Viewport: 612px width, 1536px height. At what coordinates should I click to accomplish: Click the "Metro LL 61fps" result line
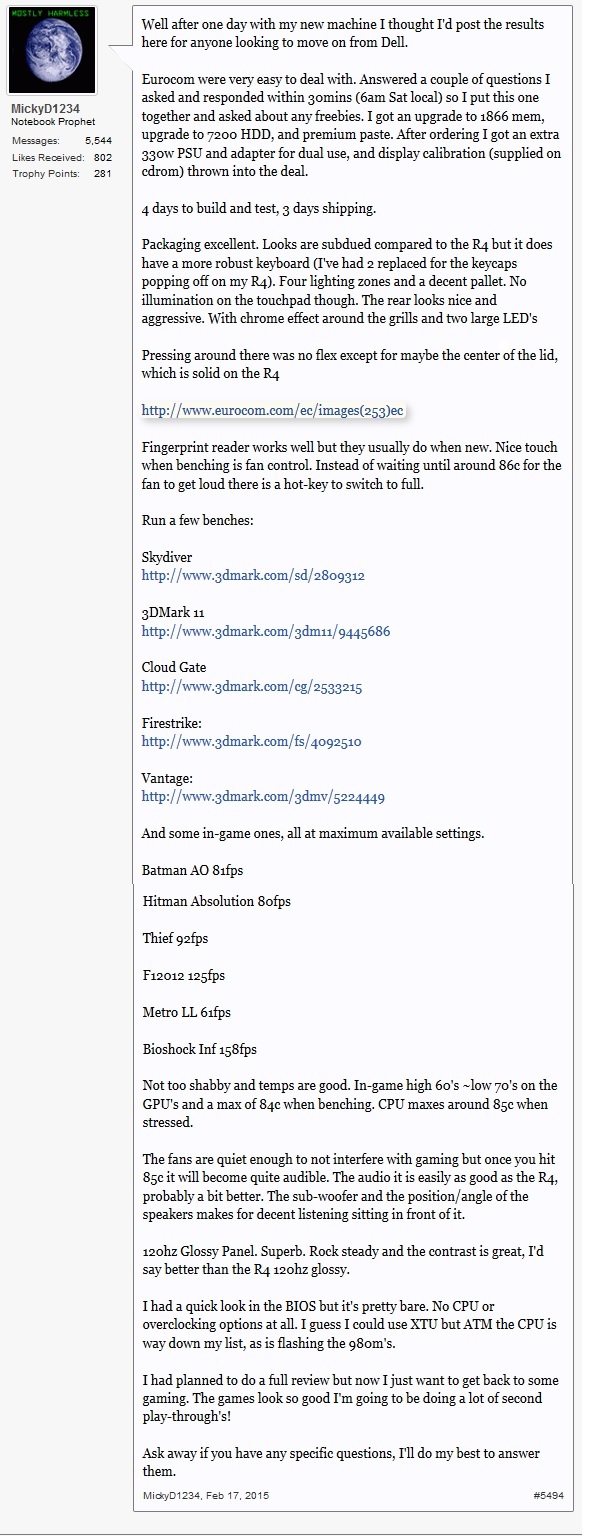coord(186,1012)
